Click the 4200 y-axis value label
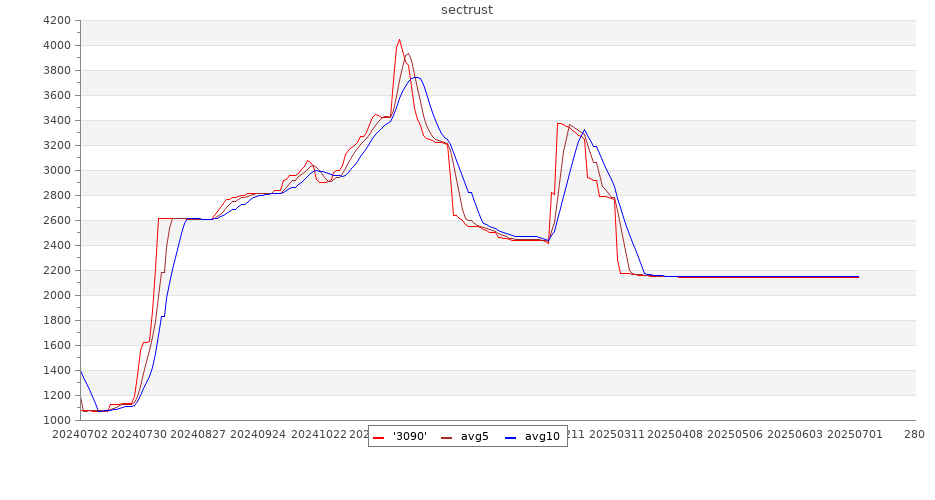935x500 pixels. (x=57, y=20)
